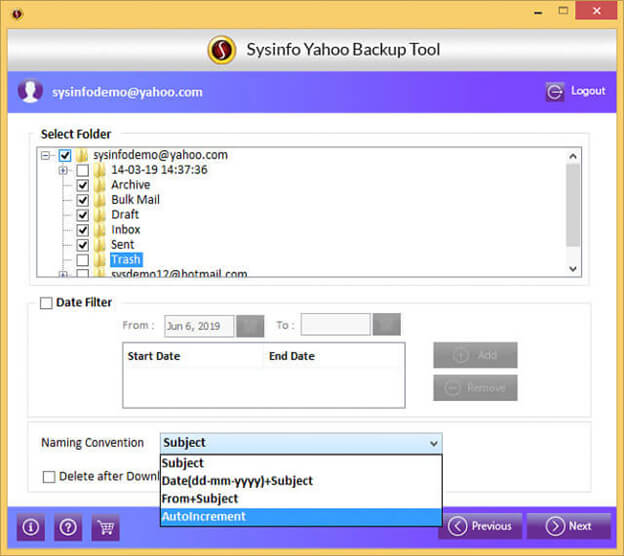
Task: Open the Naming Convention dropdown arrow
Action: (x=434, y=443)
